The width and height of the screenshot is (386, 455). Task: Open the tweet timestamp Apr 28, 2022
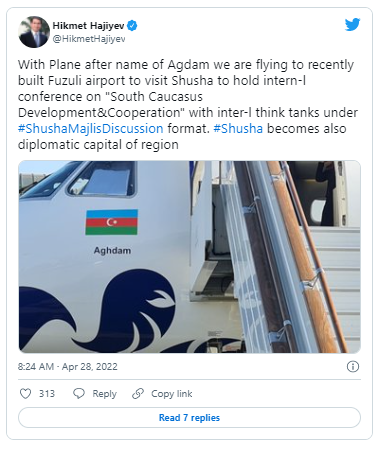[68, 367]
